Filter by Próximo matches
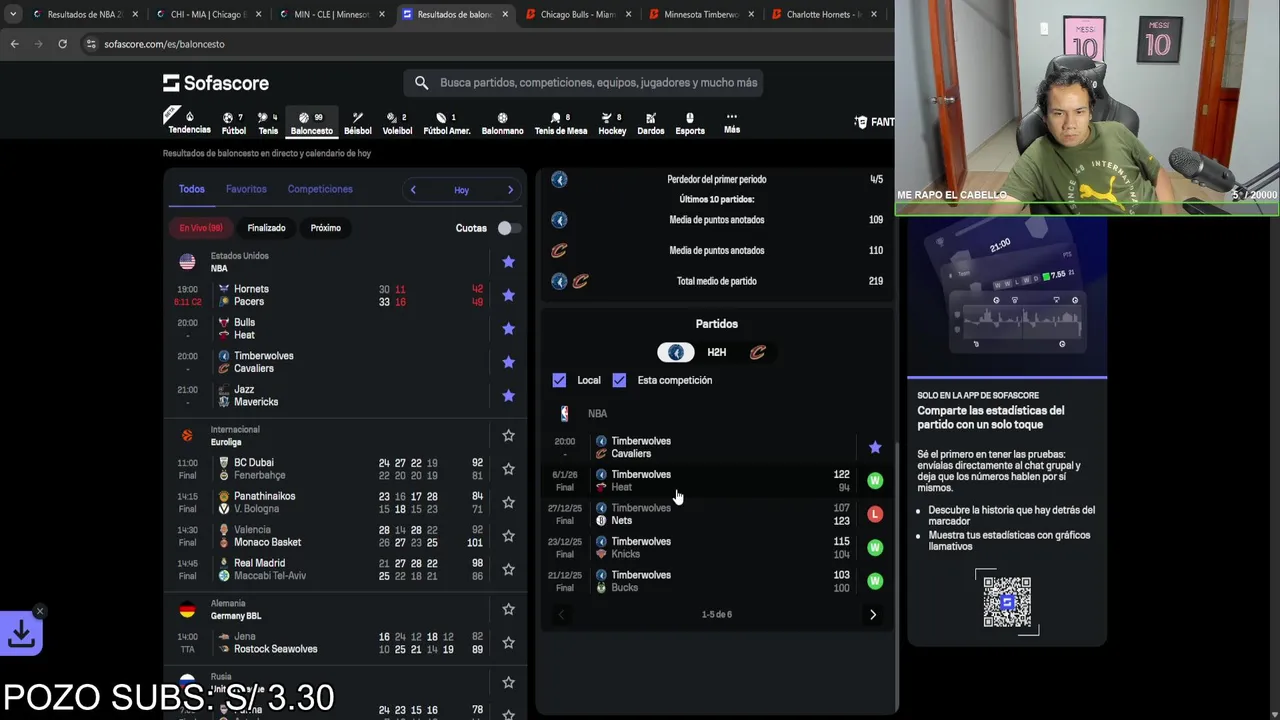Screen dimensions: 1280x720 [x=325, y=228]
